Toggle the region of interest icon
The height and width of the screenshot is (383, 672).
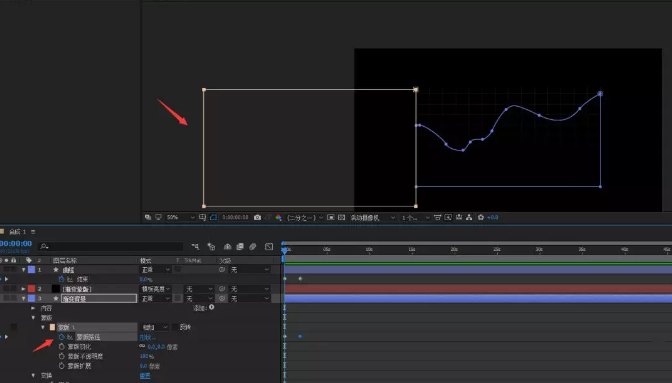click(x=331, y=218)
